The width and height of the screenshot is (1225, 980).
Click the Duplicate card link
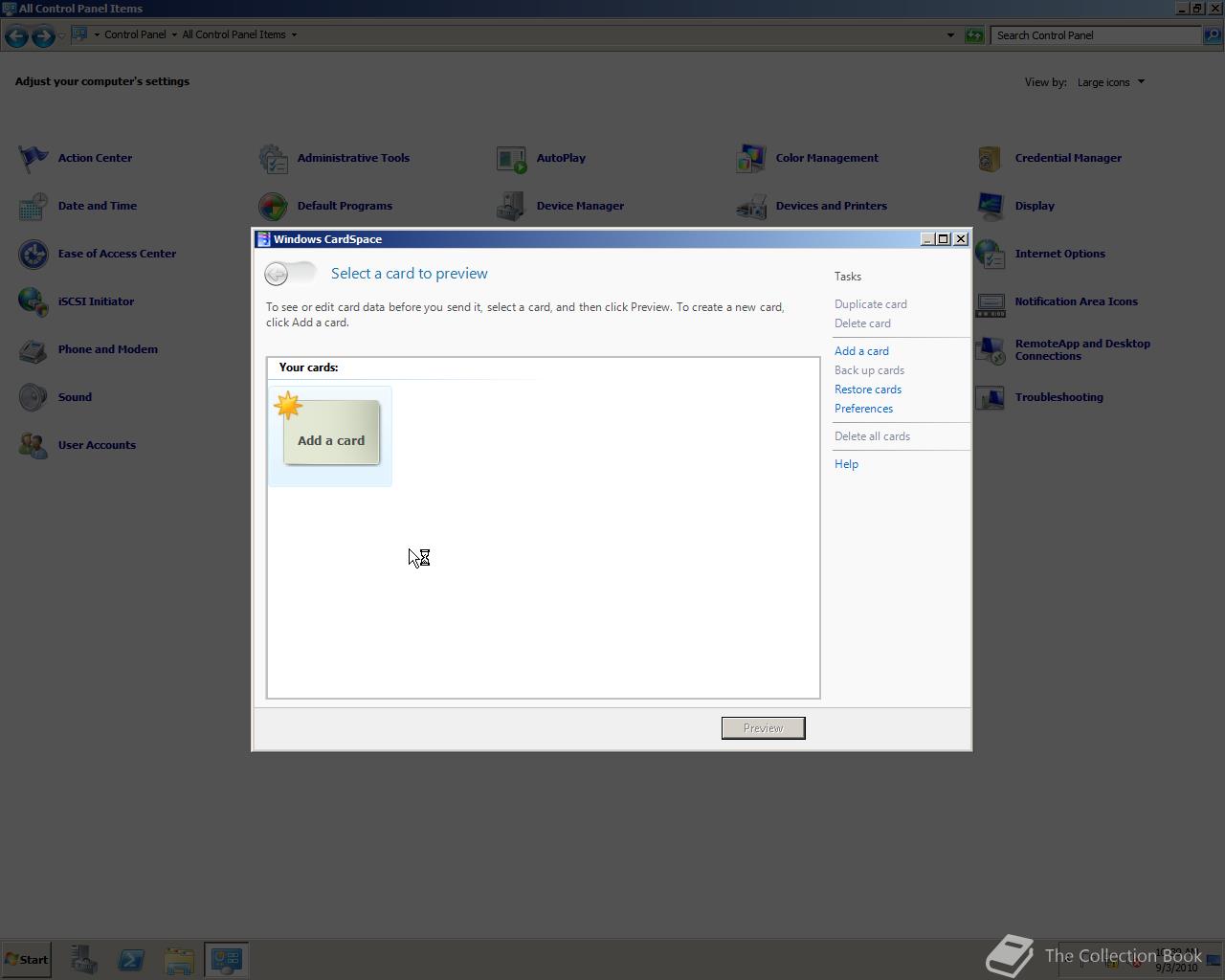(x=871, y=304)
